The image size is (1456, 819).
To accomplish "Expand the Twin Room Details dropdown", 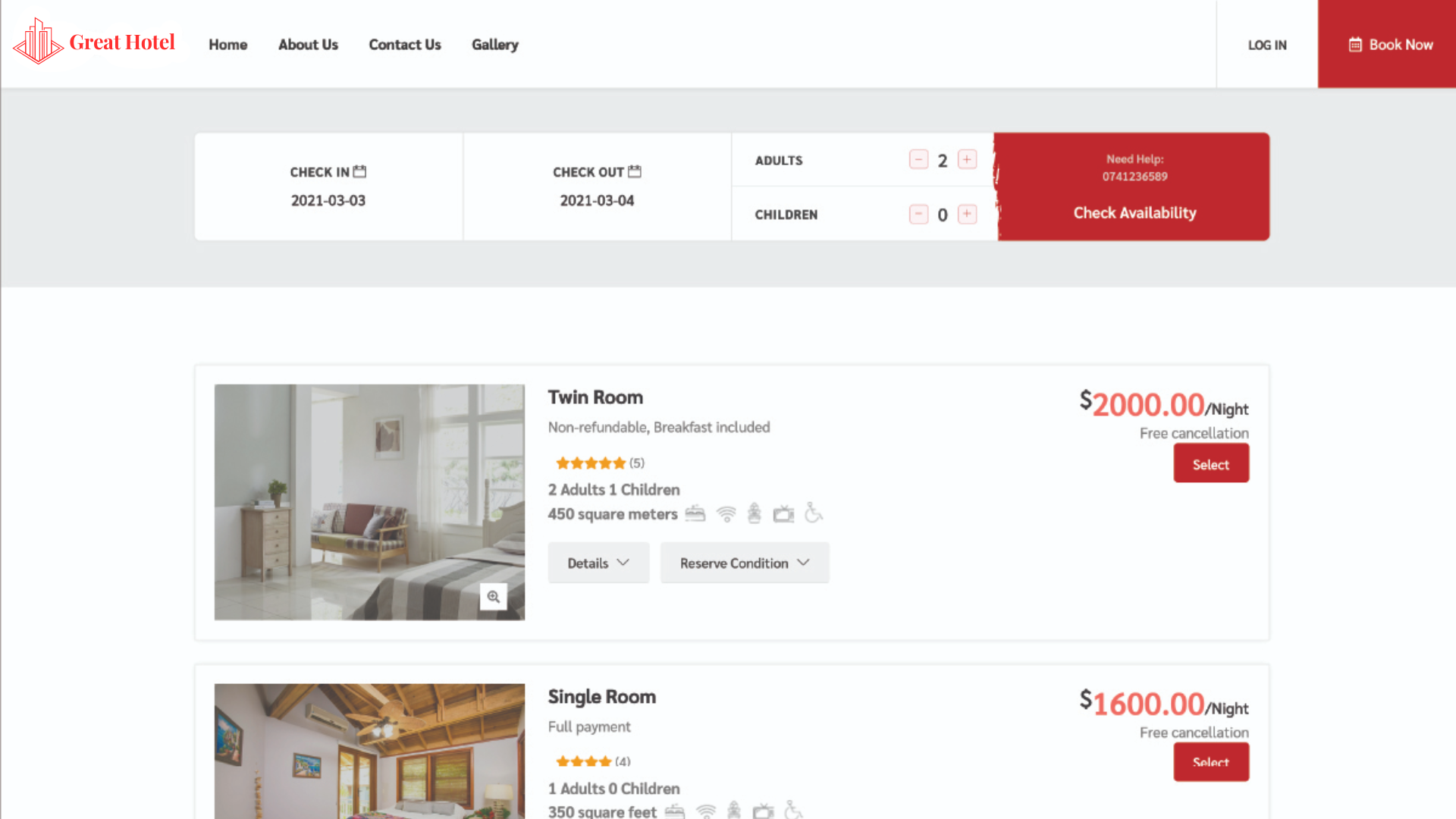I will click(598, 563).
